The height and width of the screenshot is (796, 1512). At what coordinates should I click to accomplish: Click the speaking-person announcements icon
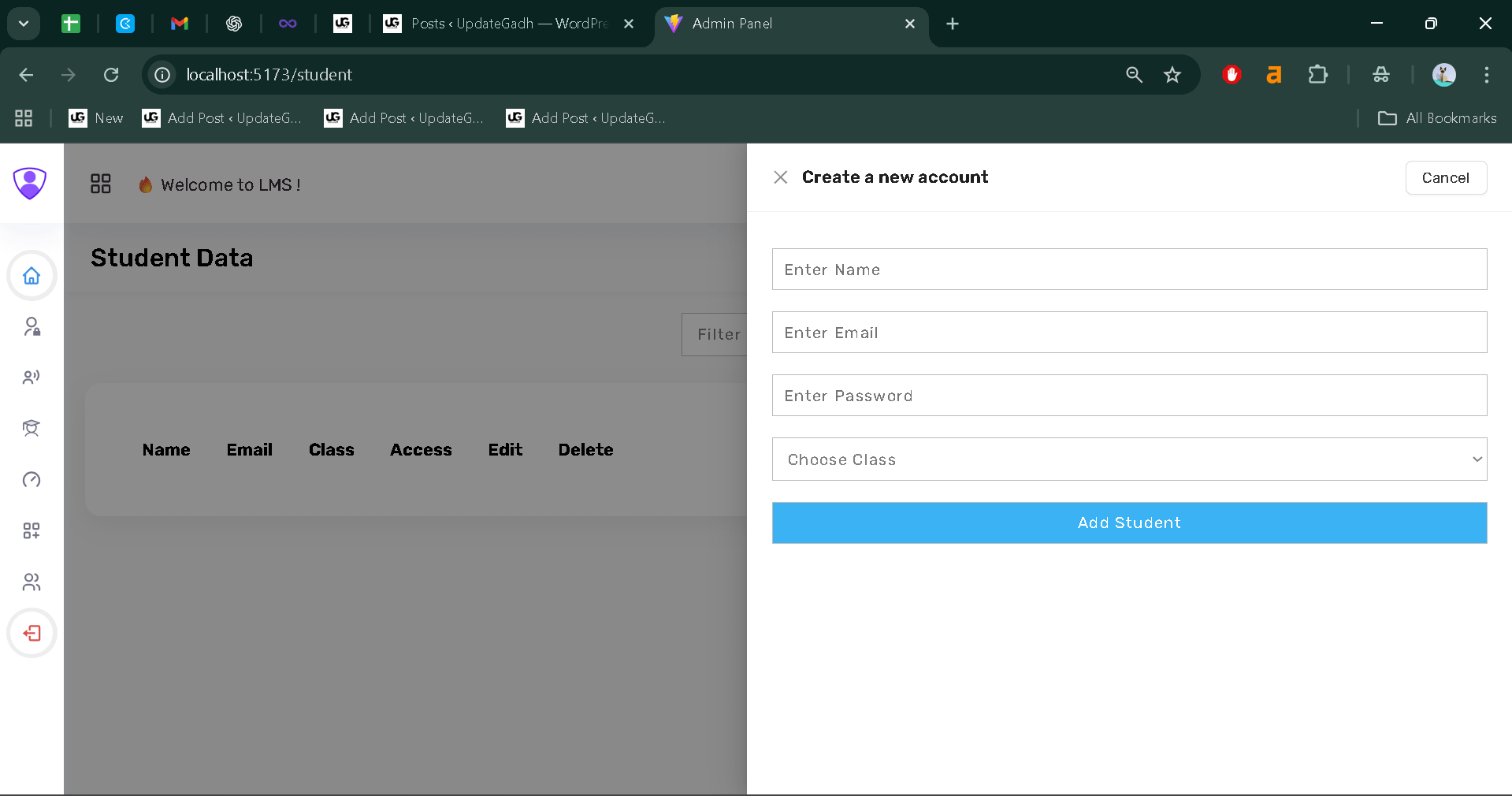tap(32, 377)
